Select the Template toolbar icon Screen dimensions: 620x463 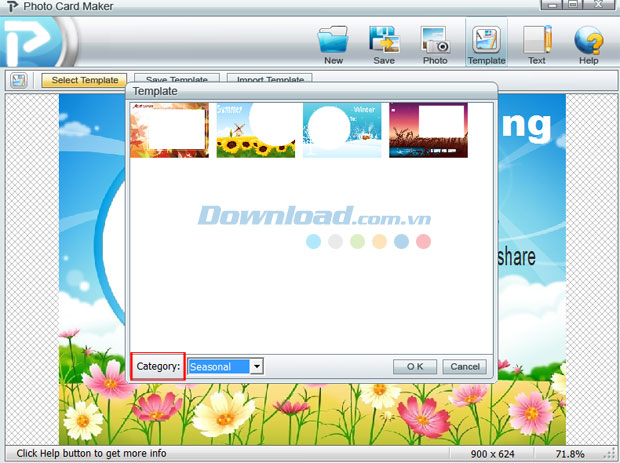[487, 42]
